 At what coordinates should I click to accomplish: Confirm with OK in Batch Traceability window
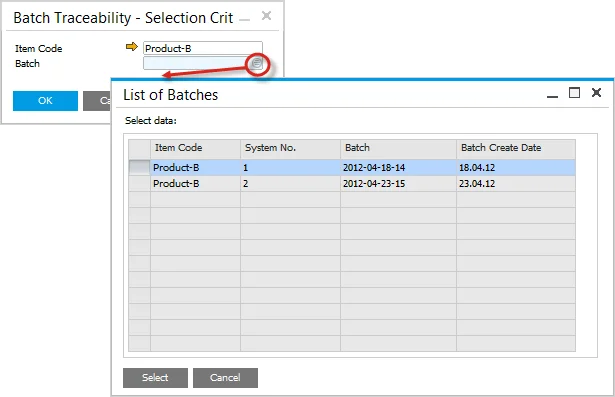(x=45, y=101)
